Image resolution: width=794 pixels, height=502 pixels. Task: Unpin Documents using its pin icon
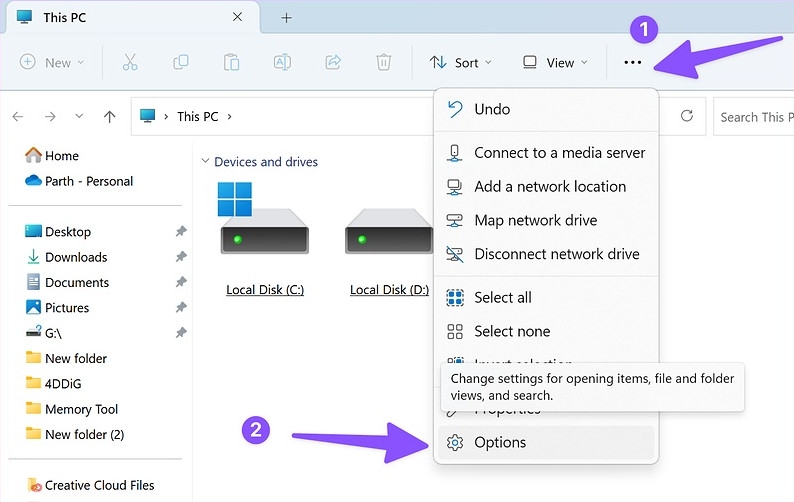[x=181, y=282]
